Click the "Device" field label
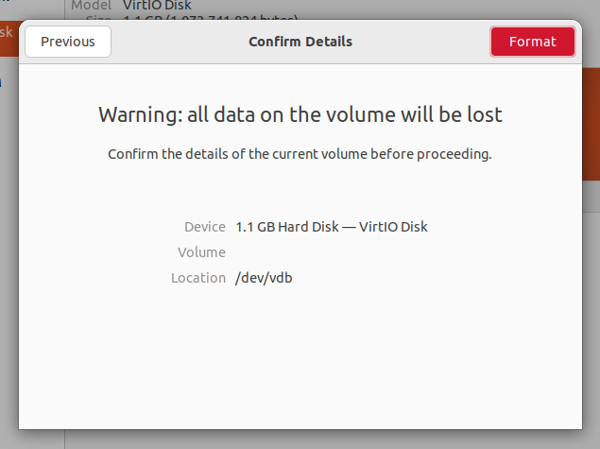The image size is (600, 449). [x=205, y=227]
